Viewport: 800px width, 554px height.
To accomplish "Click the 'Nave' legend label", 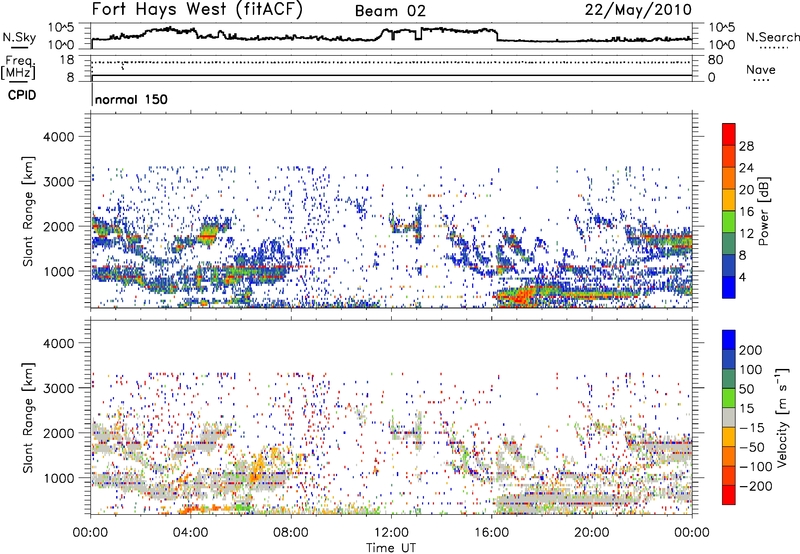I will 760,69.
